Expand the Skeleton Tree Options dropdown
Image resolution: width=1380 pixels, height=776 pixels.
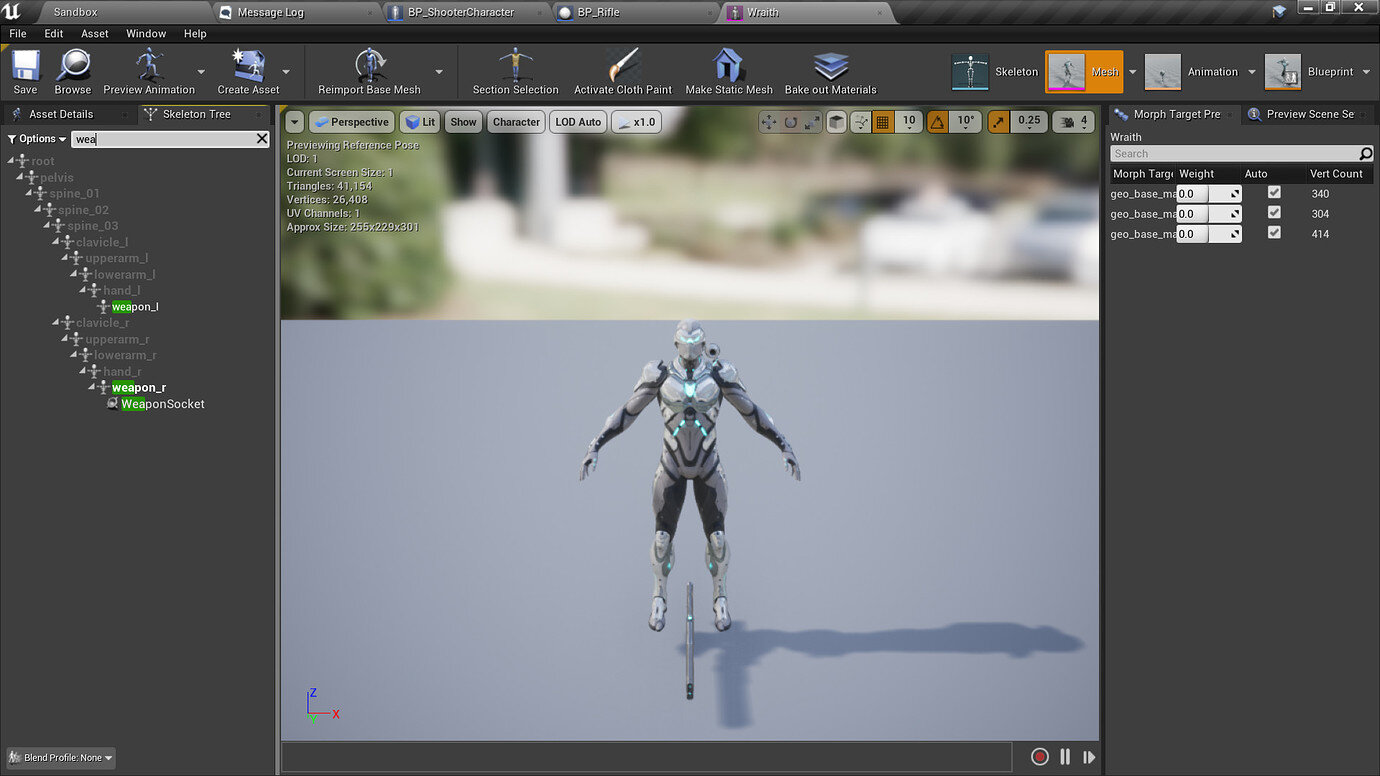[37, 139]
